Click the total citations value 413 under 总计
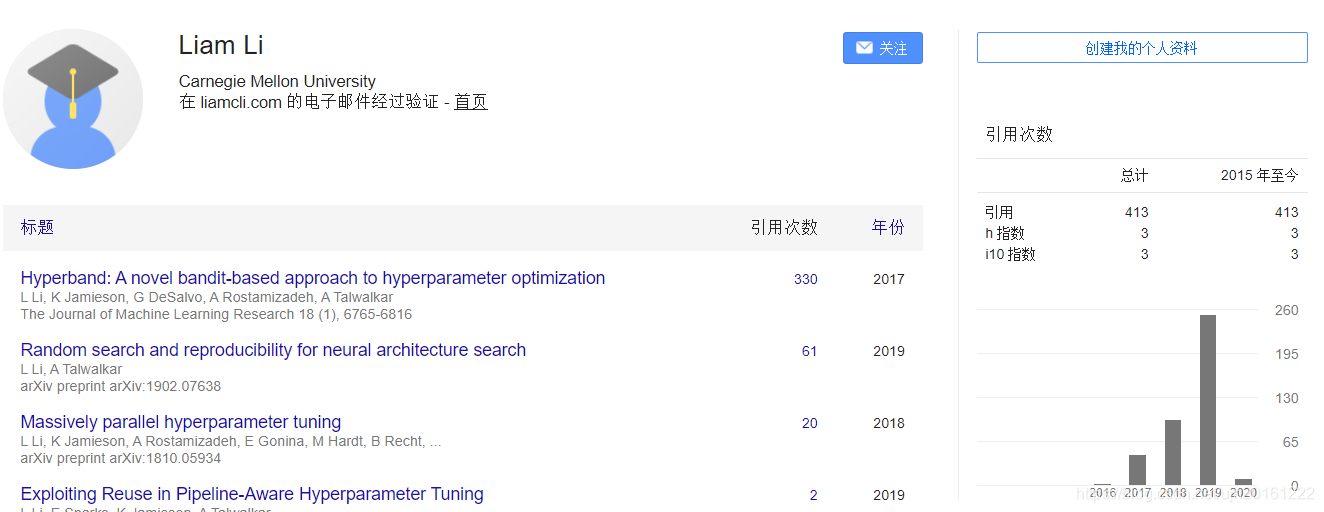 [1136, 212]
